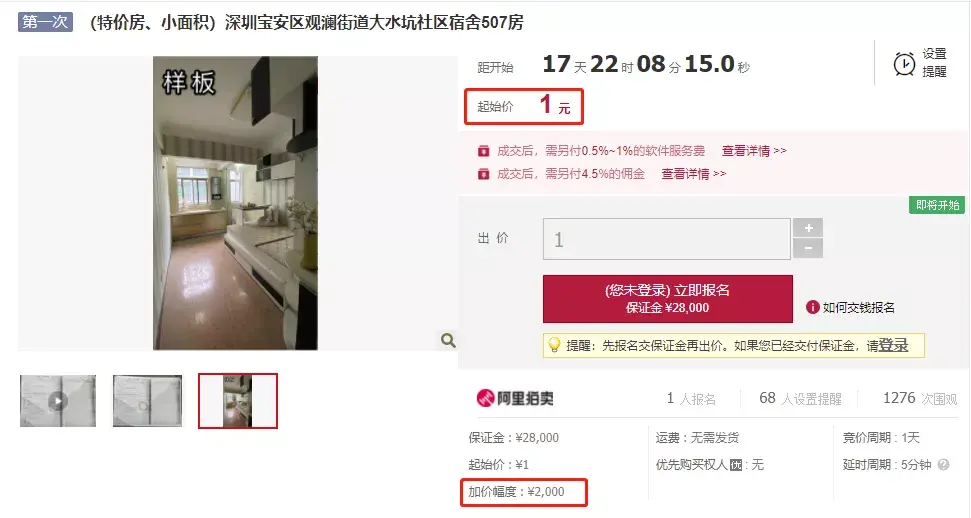Click the question mark next to 延时周期
The width and height of the screenshot is (971, 518).
tap(943, 465)
